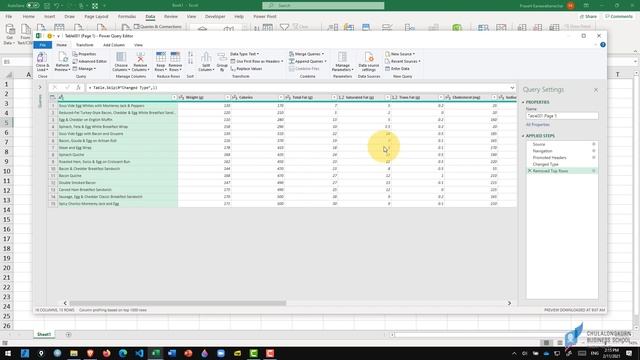Image resolution: width=640 pixels, height=360 pixels.
Task: Click the Split Column icon
Action: pos(206,58)
